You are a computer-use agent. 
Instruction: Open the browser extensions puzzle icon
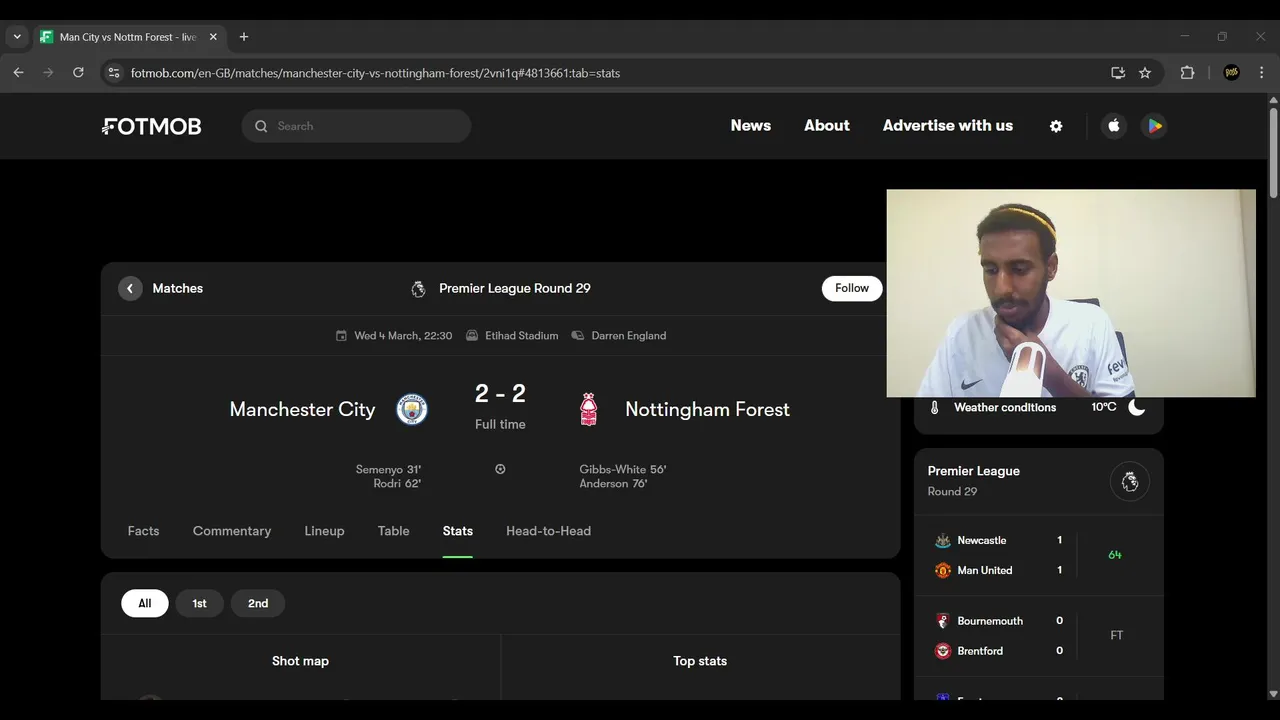1188,73
